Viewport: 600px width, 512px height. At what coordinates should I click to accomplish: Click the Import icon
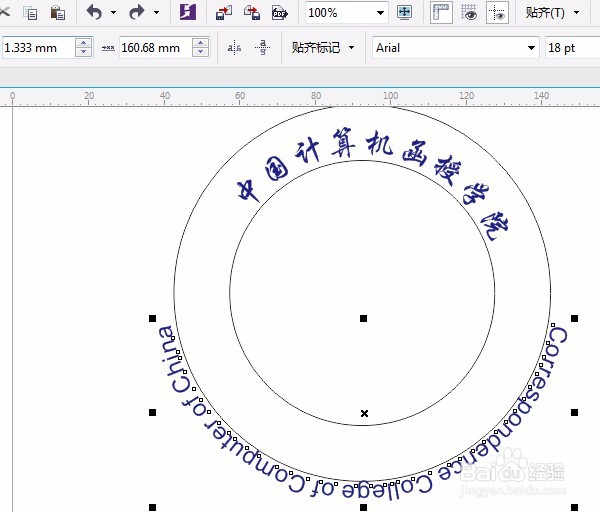click(x=224, y=13)
